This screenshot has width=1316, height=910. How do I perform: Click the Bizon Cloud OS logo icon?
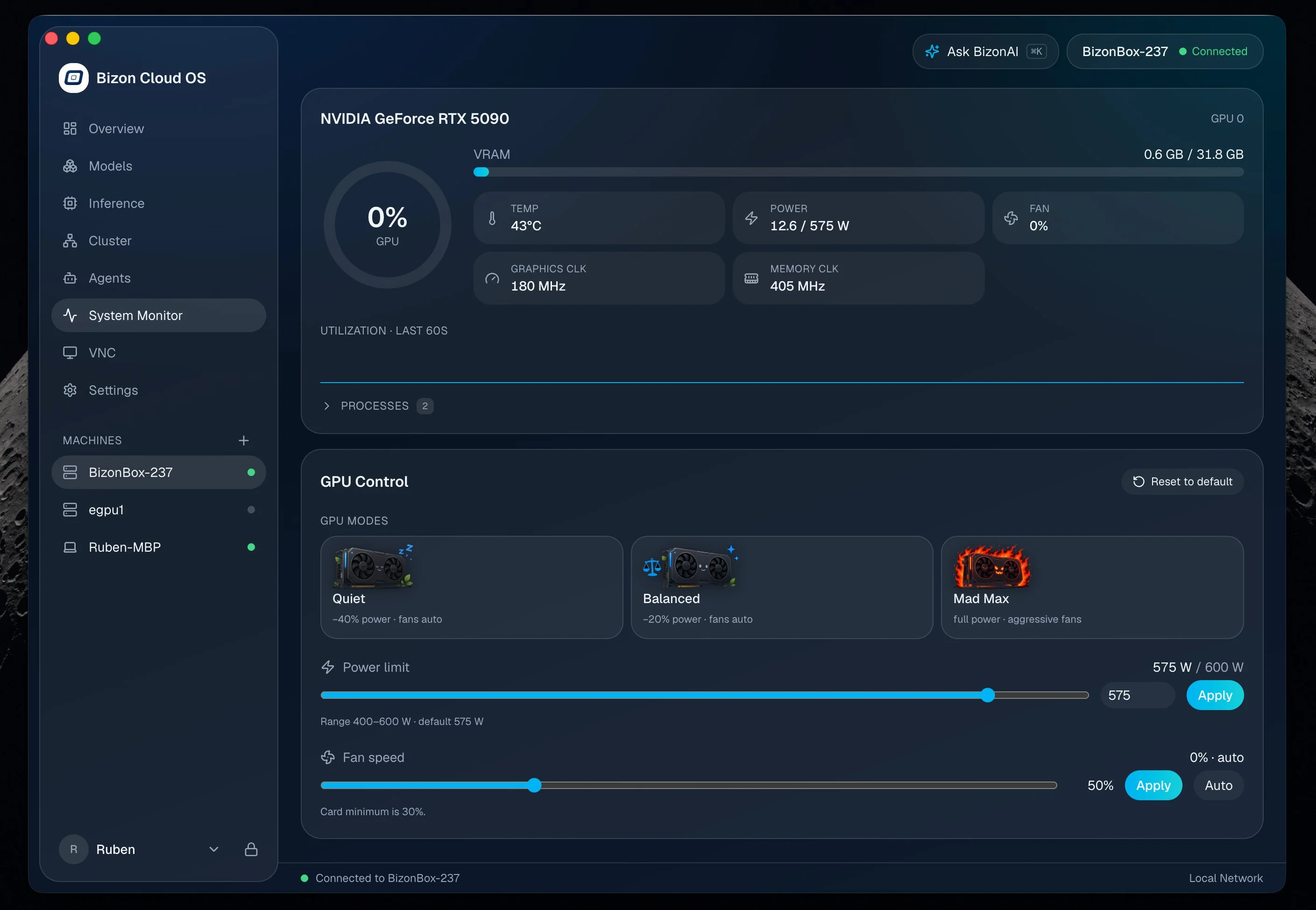(x=73, y=78)
